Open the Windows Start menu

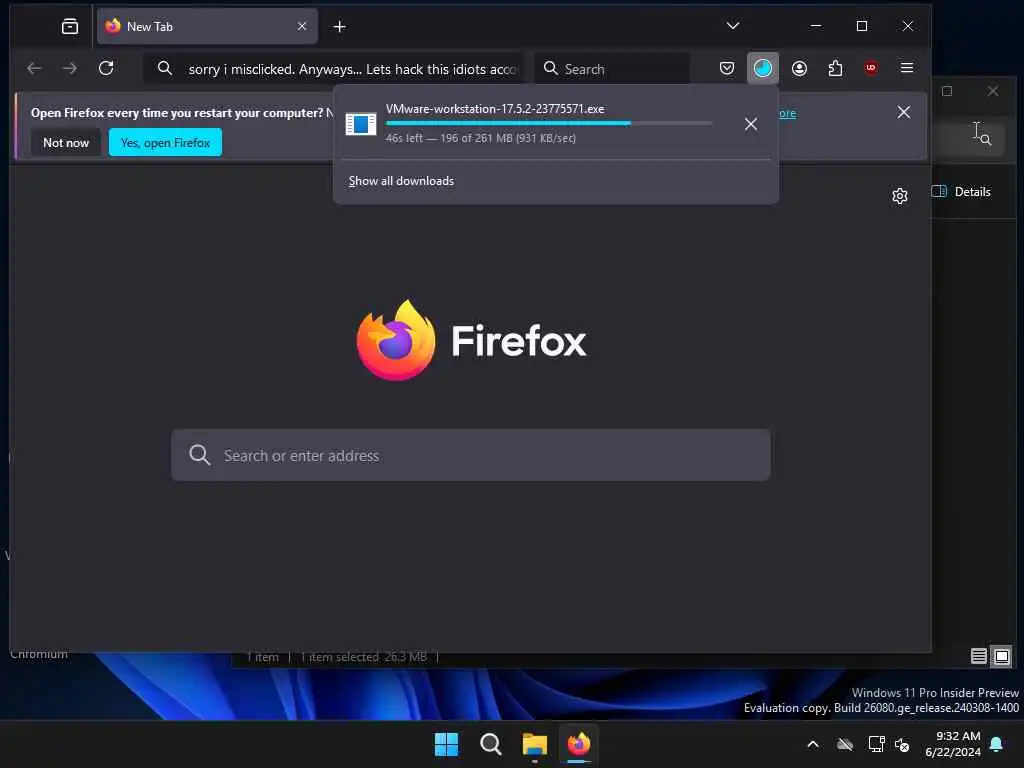tap(447, 744)
